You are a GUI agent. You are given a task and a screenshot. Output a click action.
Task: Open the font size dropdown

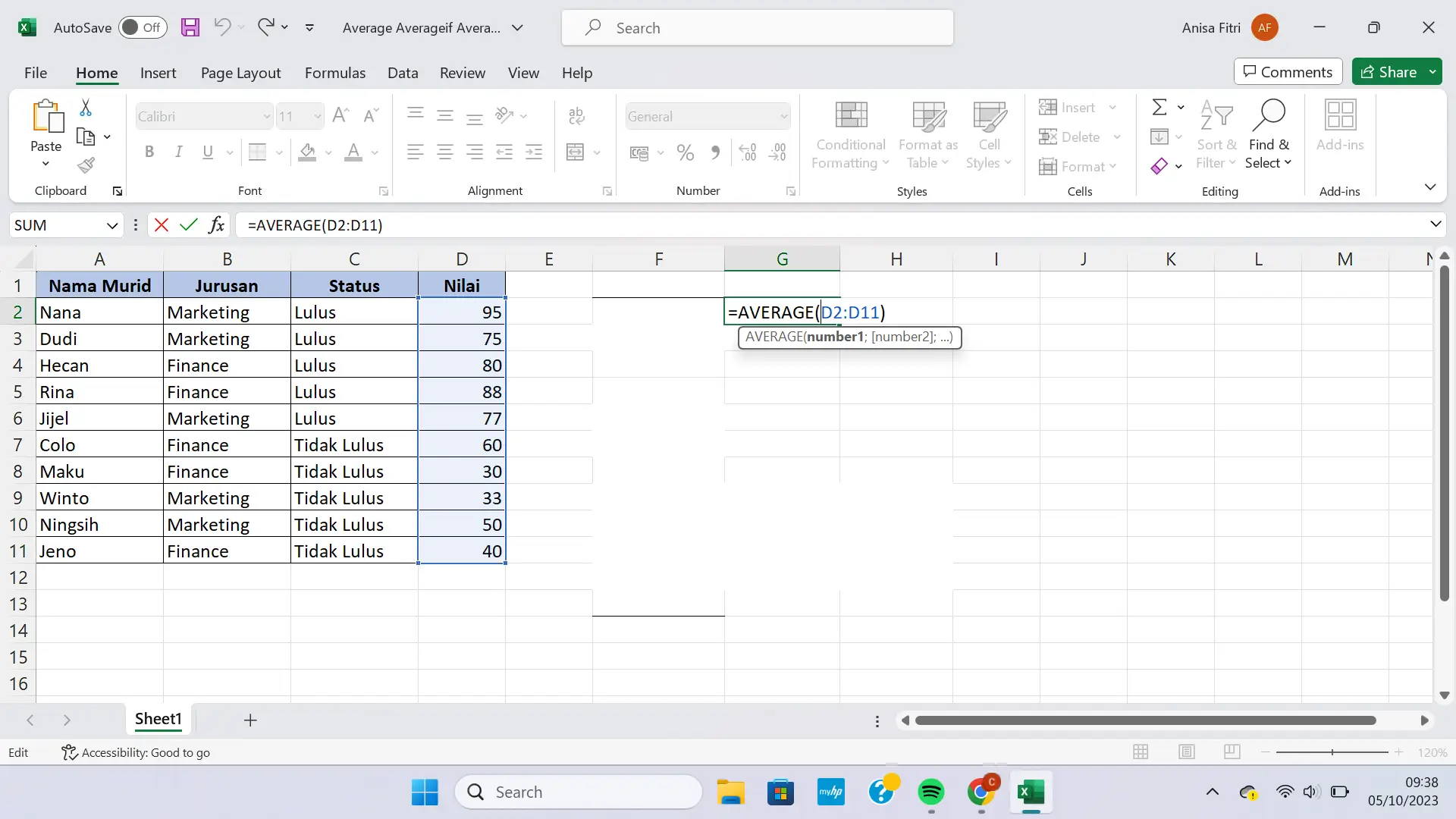tap(317, 117)
